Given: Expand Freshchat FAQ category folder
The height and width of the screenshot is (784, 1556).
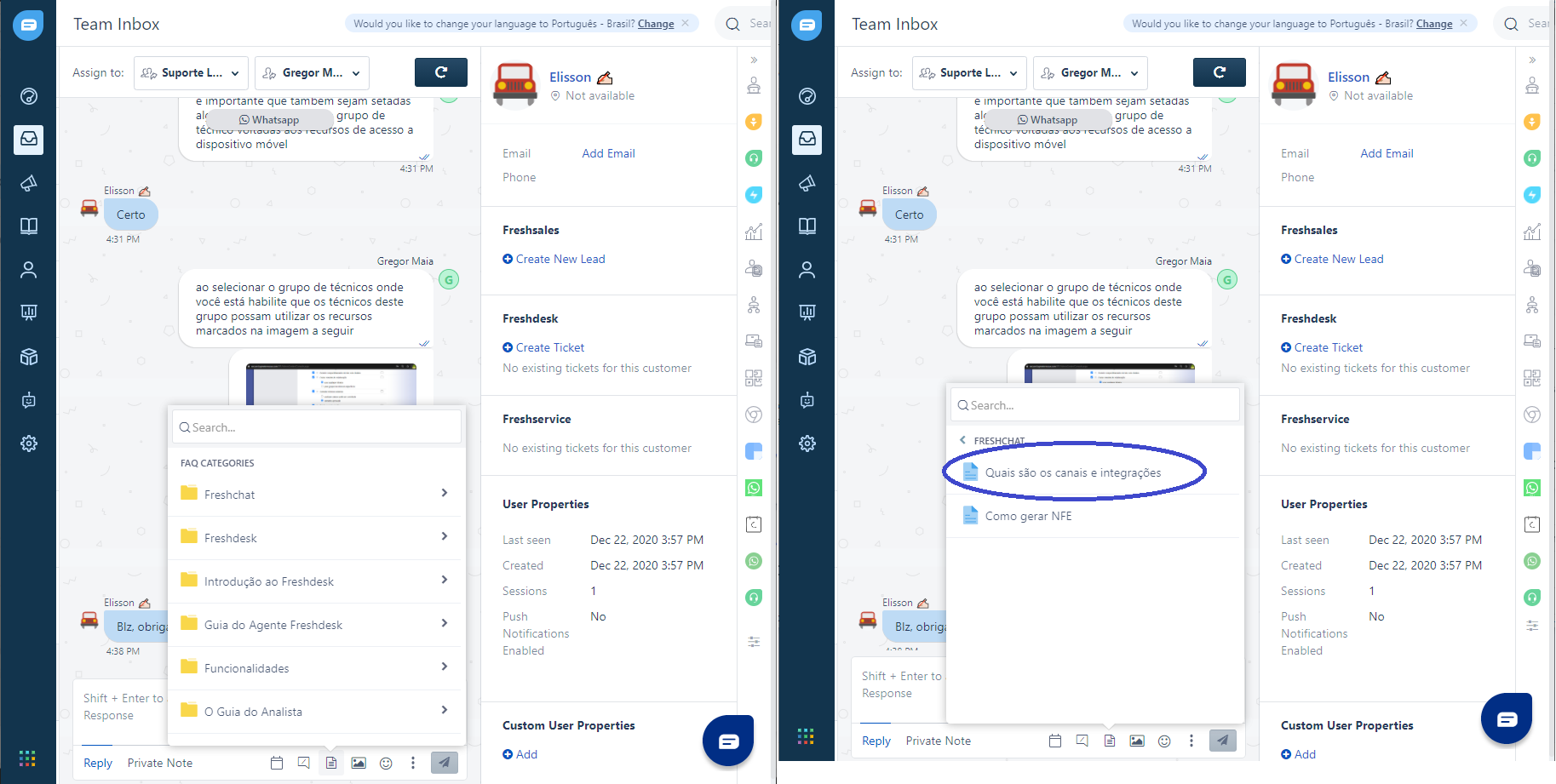Looking at the screenshot, I should pos(316,495).
